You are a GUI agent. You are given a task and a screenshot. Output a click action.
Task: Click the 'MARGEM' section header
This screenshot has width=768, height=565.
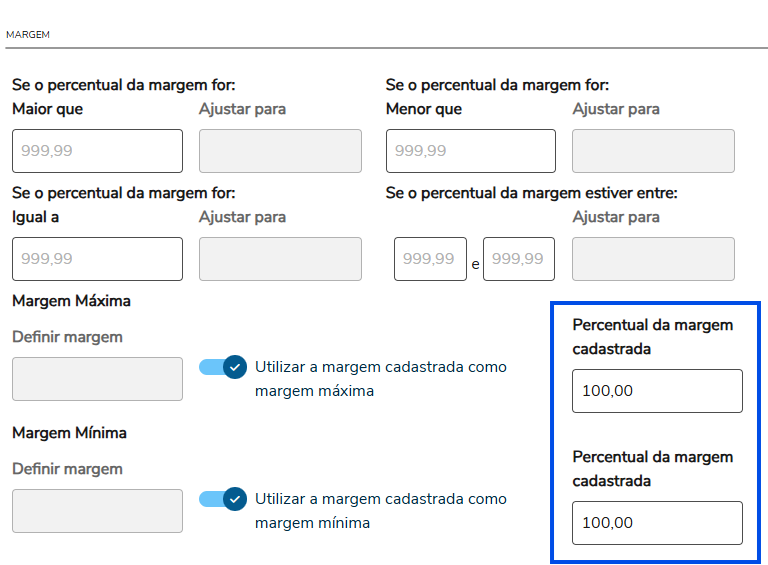pyautogui.click(x=28, y=35)
